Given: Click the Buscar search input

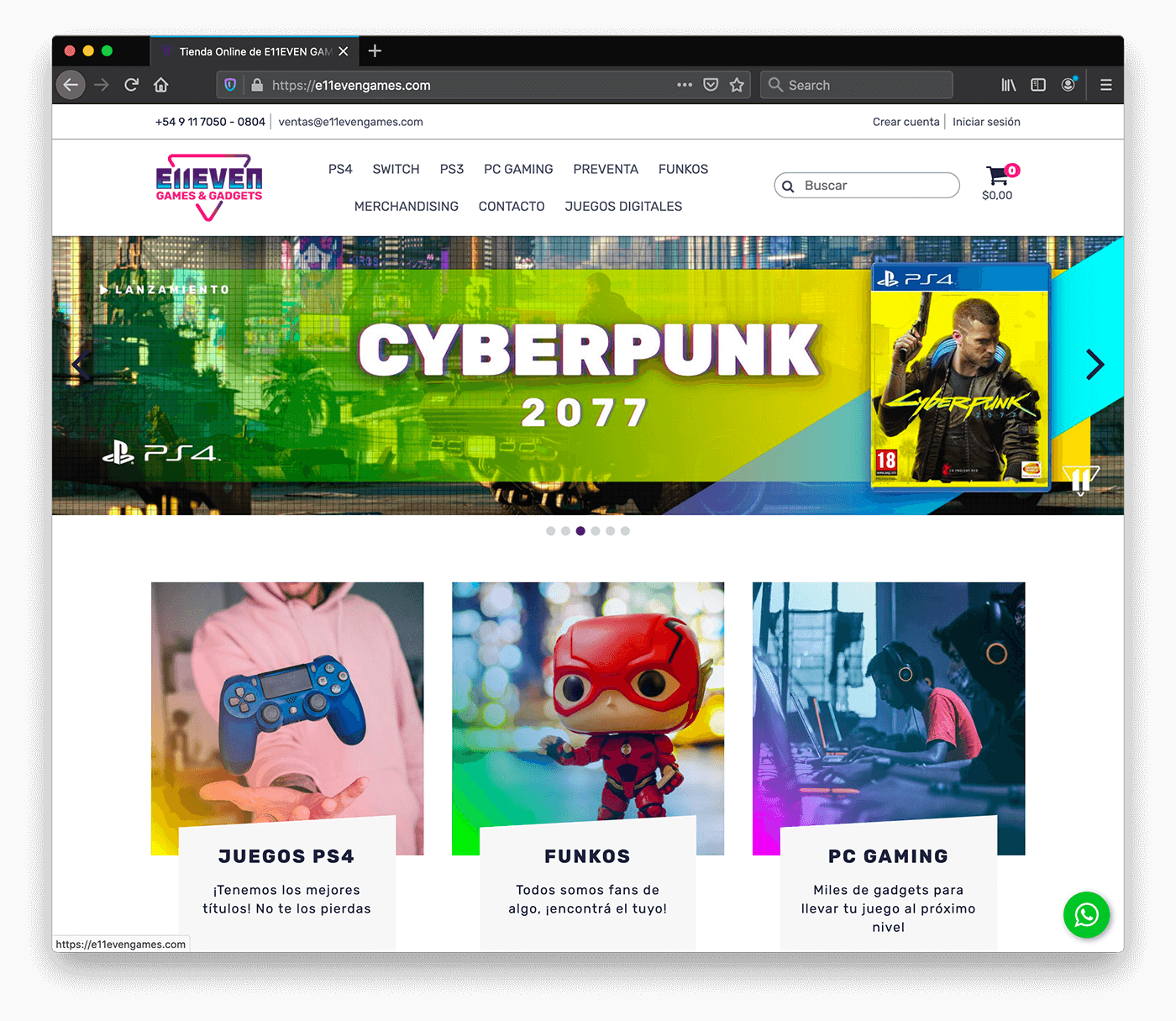Looking at the screenshot, I should [x=867, y=186].
